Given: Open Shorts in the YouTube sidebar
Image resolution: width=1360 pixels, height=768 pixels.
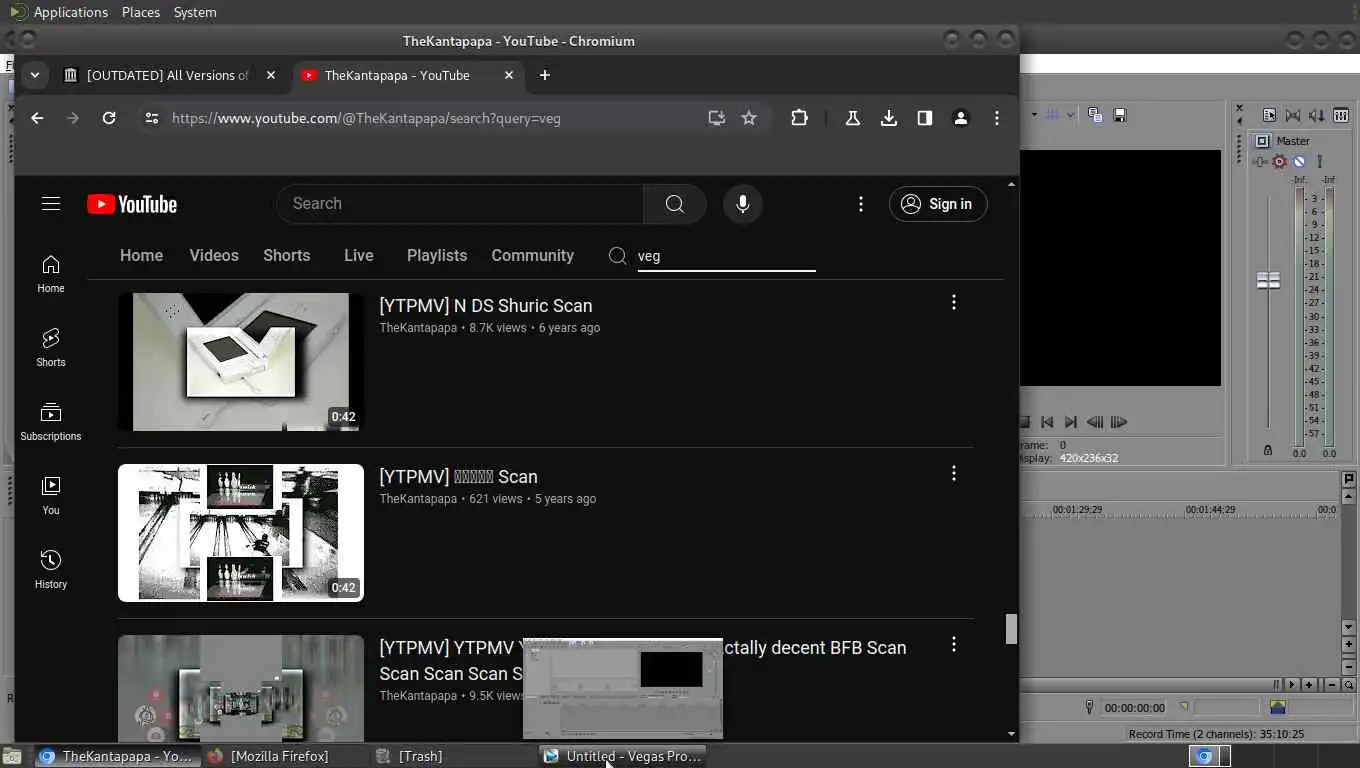Looking at the screenshot, I should [51, 347].
